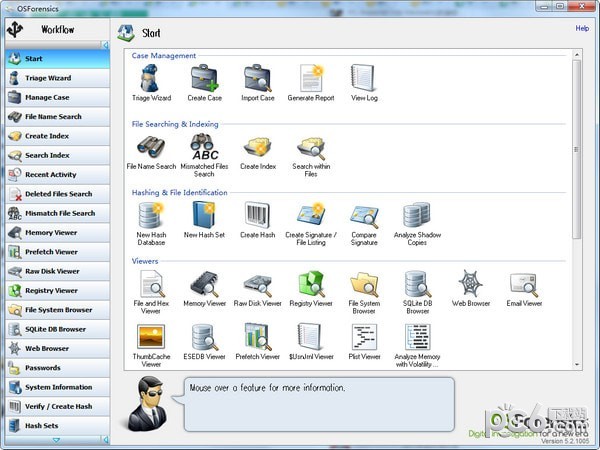Open Deleted Files Search in sidebar
This screenshot has height=450, width=600.
58,194
